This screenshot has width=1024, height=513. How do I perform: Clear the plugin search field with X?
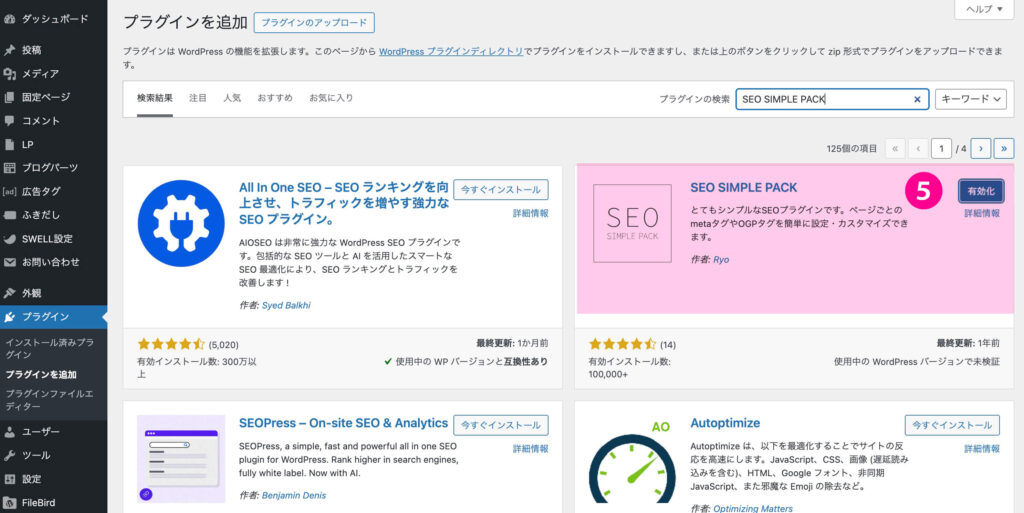tap(917, 99)
